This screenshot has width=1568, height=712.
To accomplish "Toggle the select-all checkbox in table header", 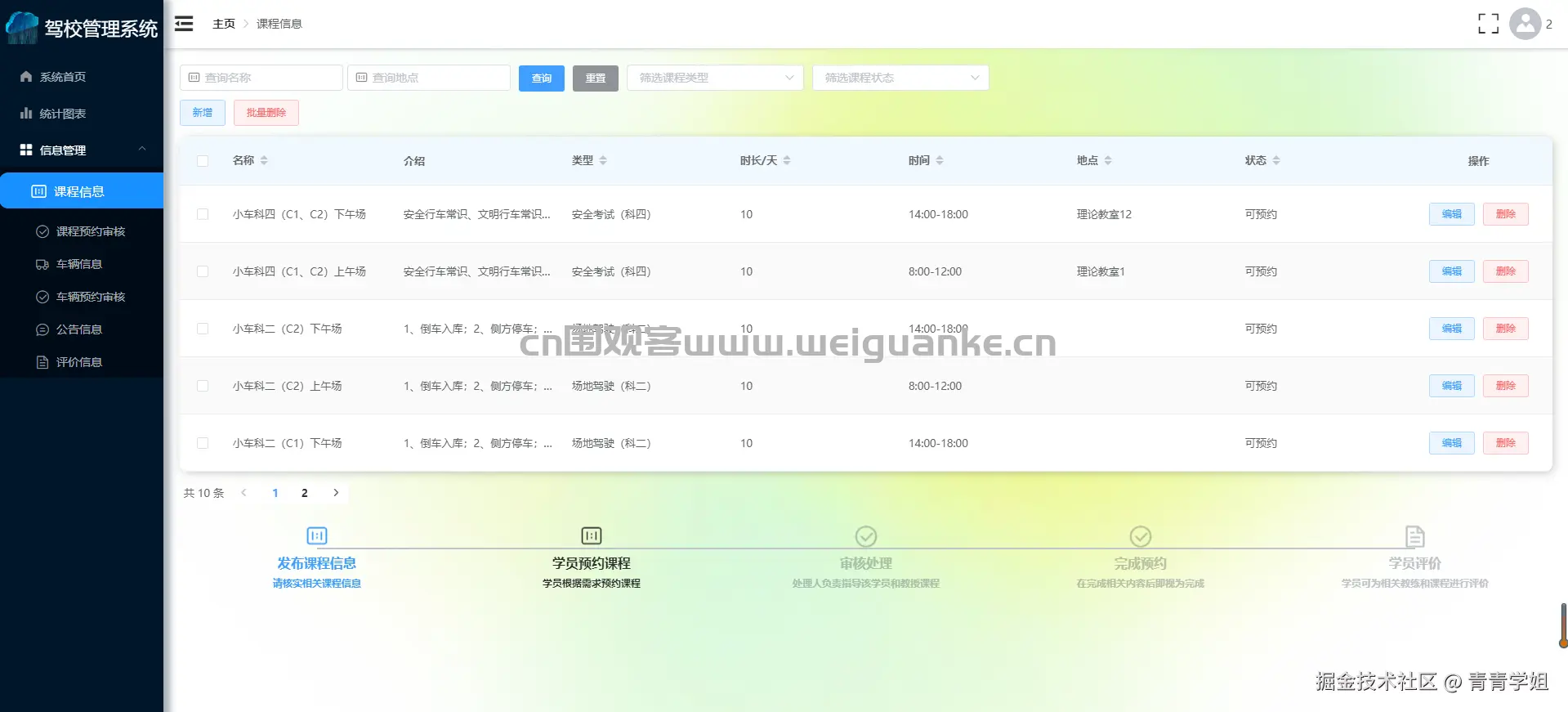I will [203, 161].
